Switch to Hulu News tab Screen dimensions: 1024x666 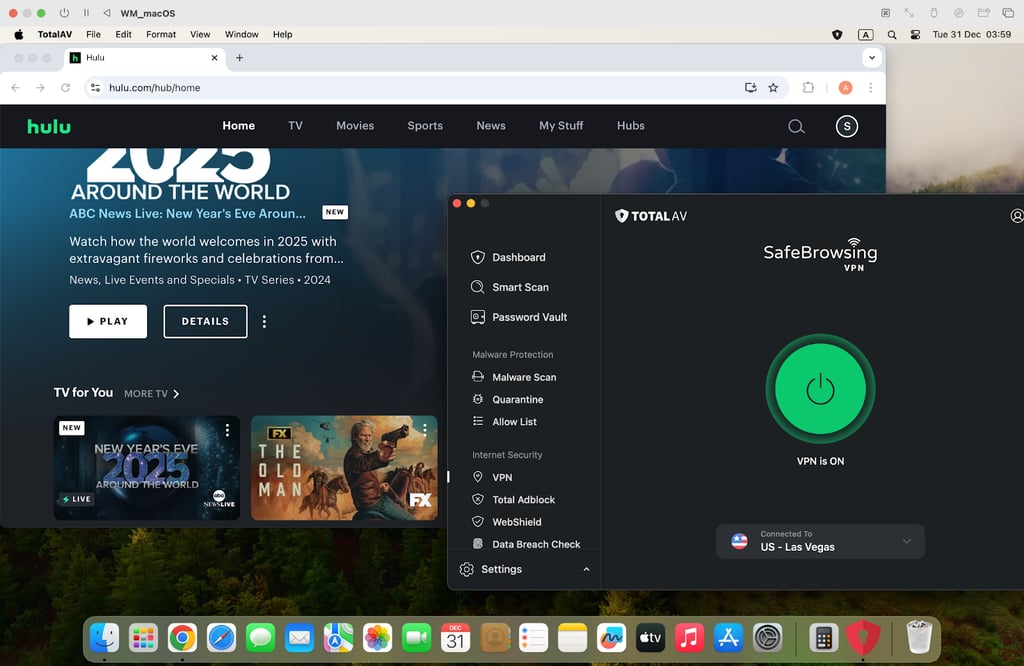click(x=491, y=126)
